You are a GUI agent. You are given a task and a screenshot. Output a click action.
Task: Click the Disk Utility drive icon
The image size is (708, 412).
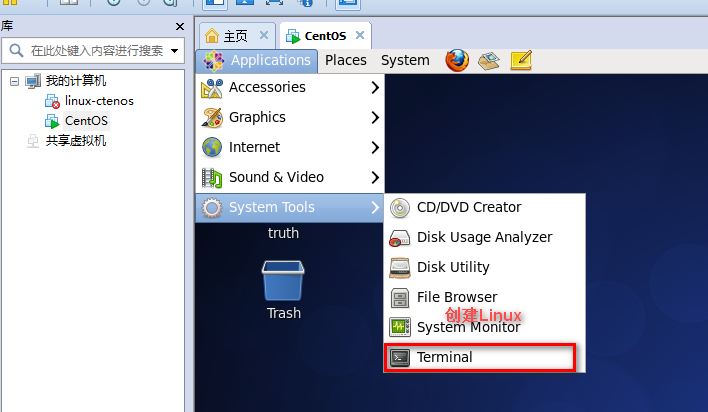(400, 267)
